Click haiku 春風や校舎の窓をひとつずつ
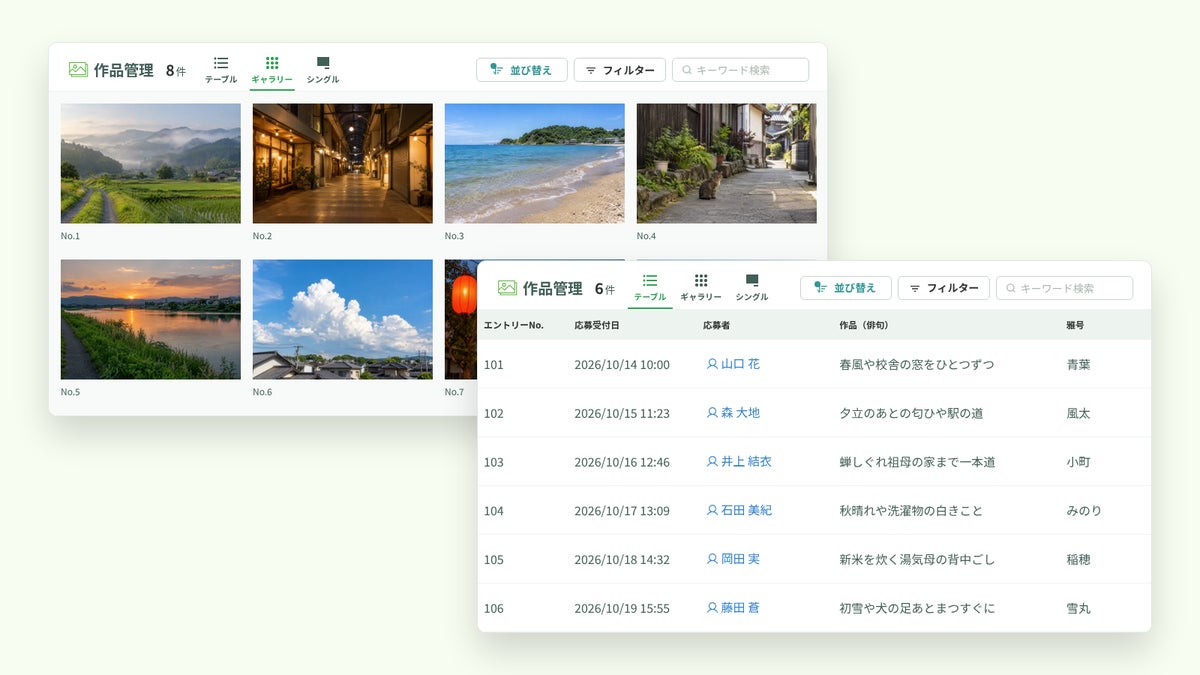1200x675 pixels. [x=917, y=365]
